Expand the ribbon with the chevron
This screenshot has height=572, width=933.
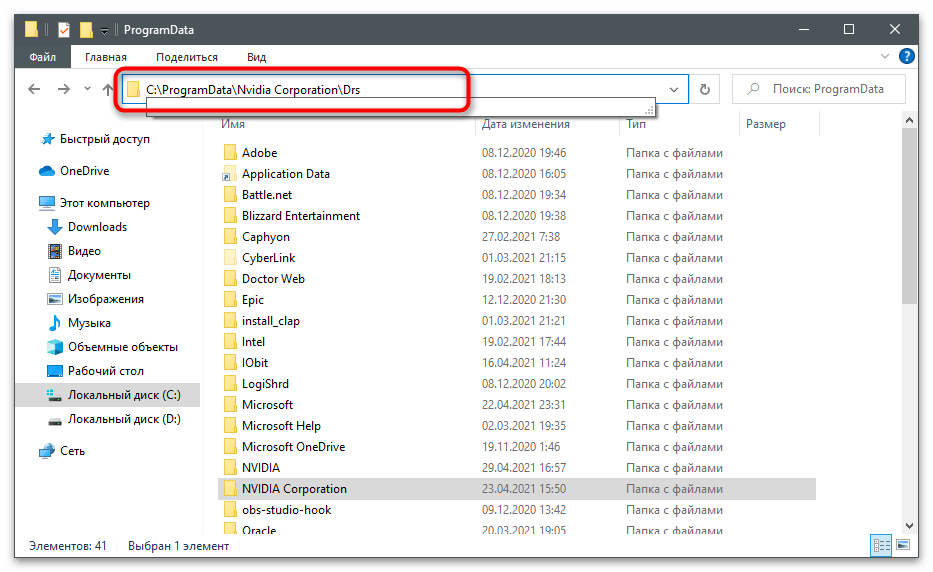coord(885,57)
